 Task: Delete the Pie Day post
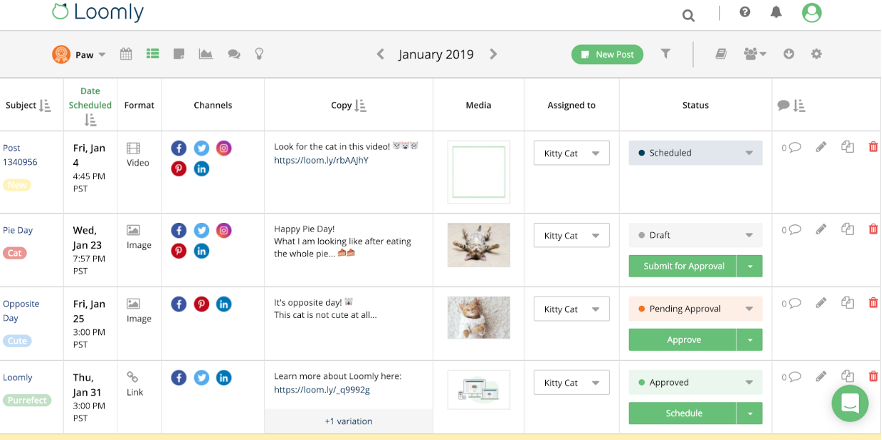pos(873,229)
